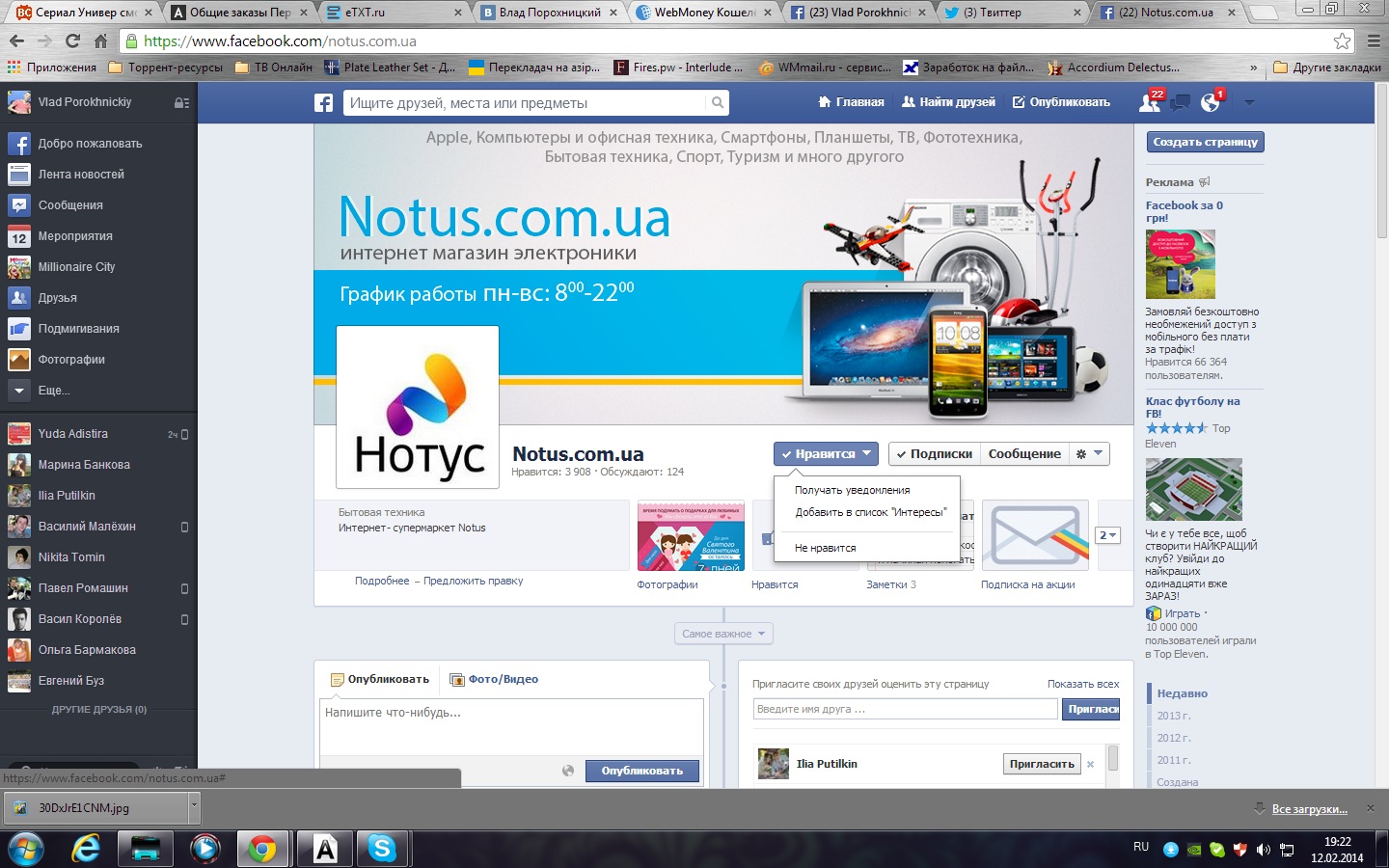Bookmark this page with the star icon

1342,41
